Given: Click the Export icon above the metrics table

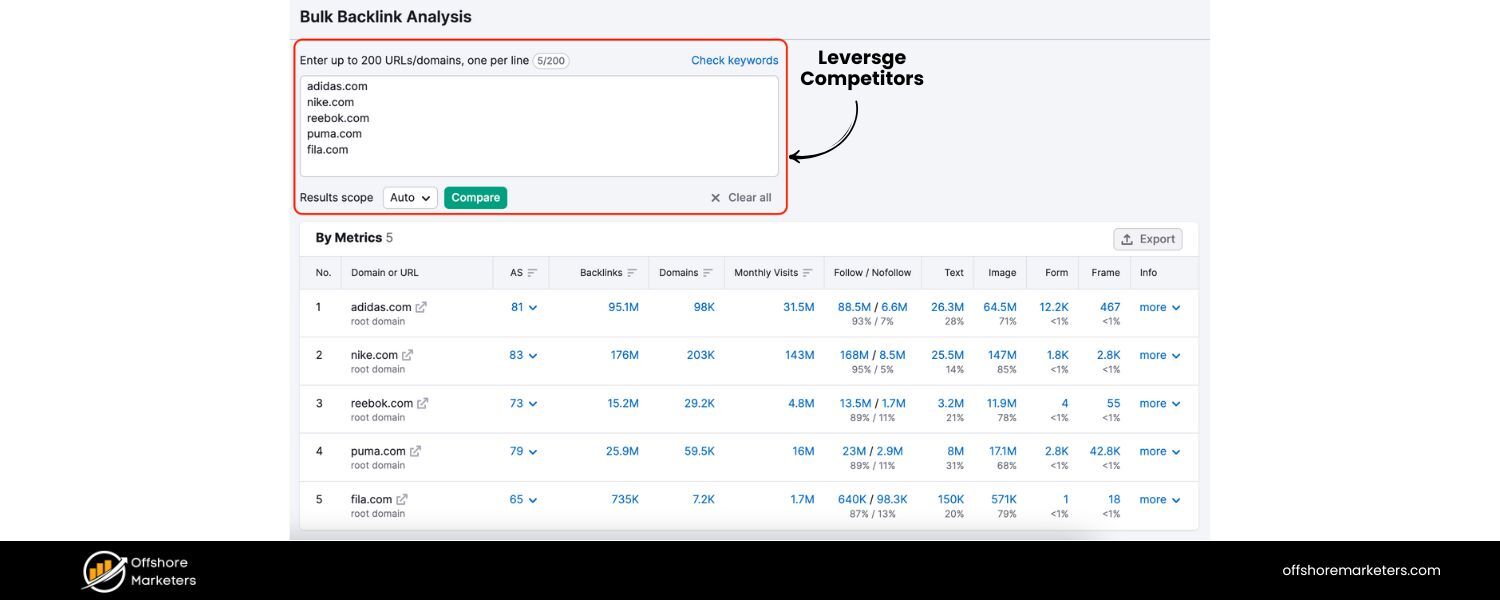Looking at the screenshot, I should pos(1129,239).
